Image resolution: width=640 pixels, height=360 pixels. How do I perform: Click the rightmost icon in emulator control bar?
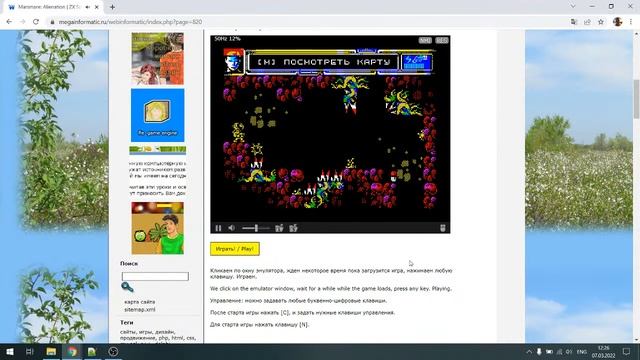point(443,228)
